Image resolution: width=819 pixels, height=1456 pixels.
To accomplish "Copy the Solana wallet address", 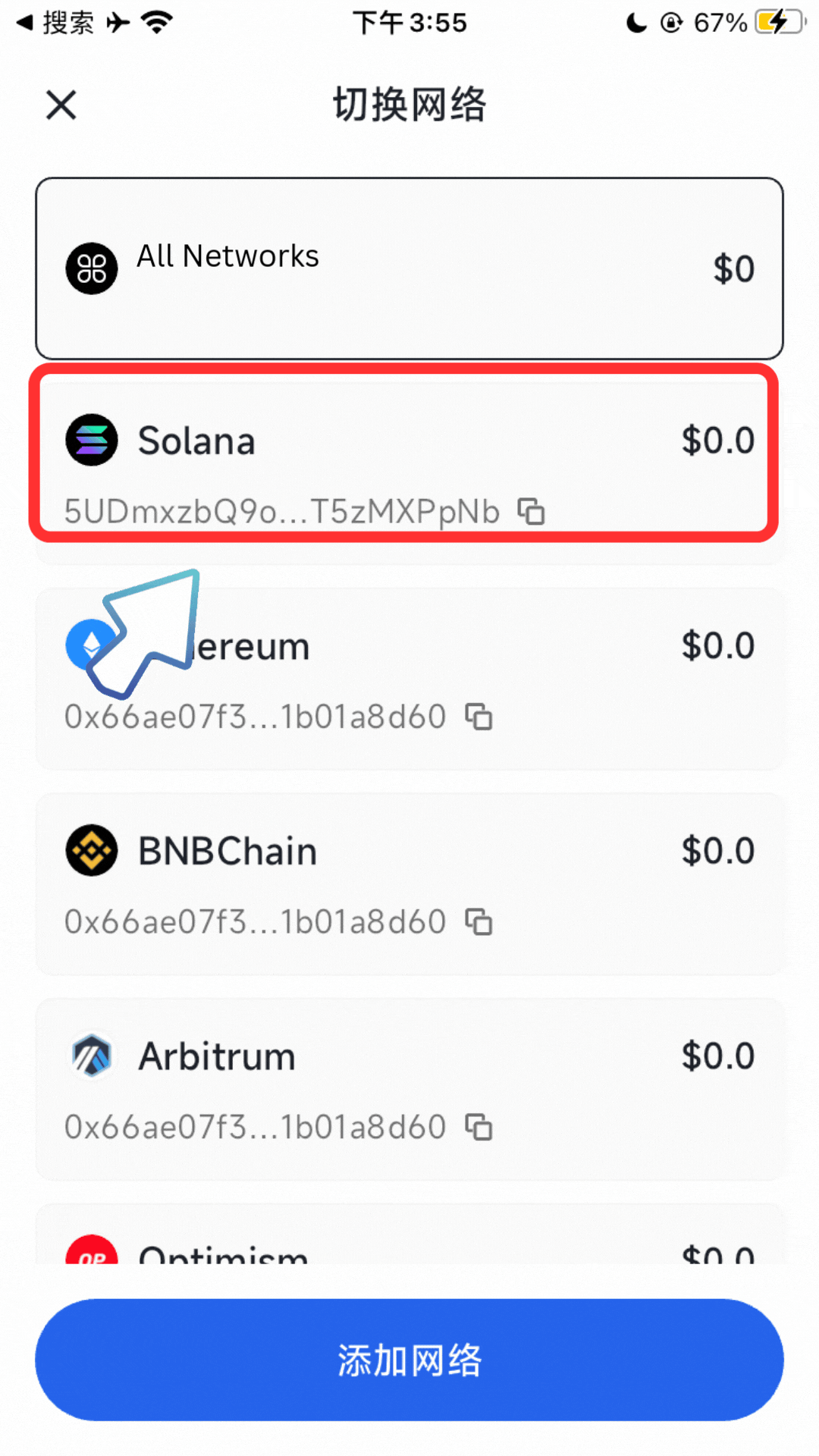I will [531, 511].
